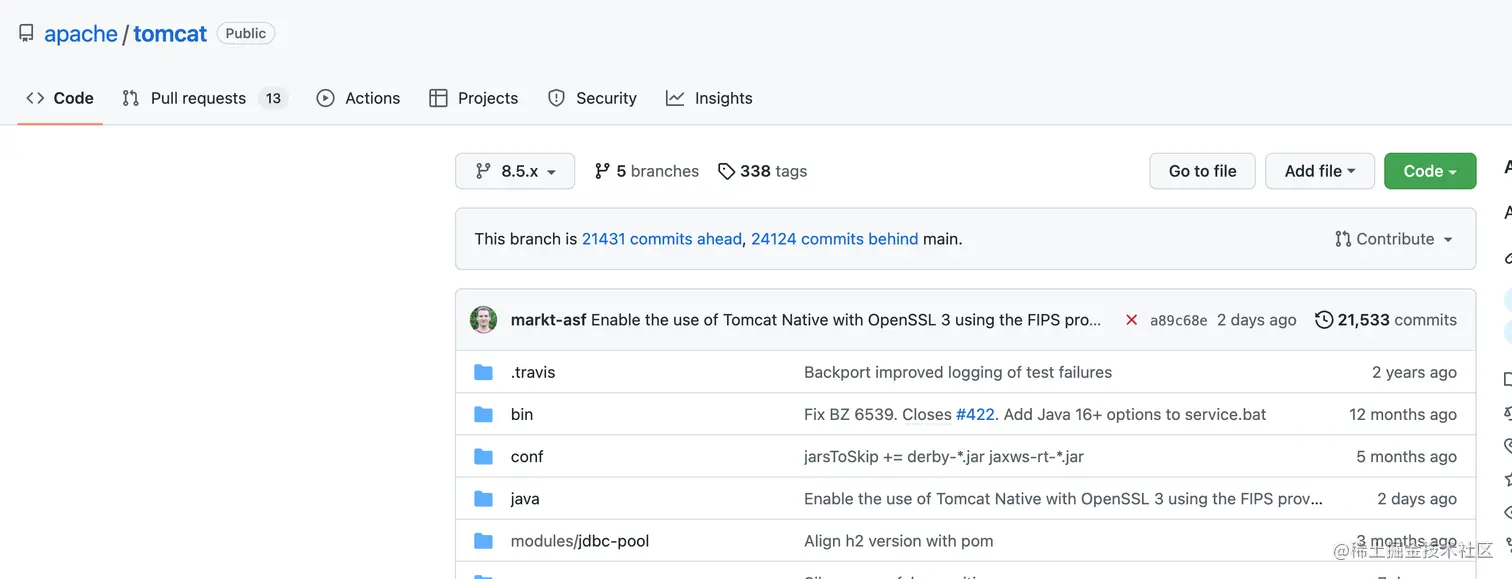Click the markt-asf avatar image
Viewport: 1512px width, 579px height.
(x=484, y=320)
